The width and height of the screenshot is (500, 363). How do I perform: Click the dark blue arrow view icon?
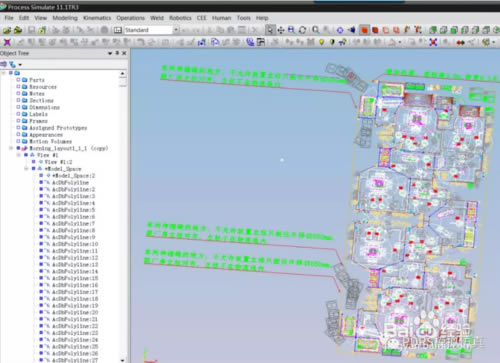(x=352, y=30)
